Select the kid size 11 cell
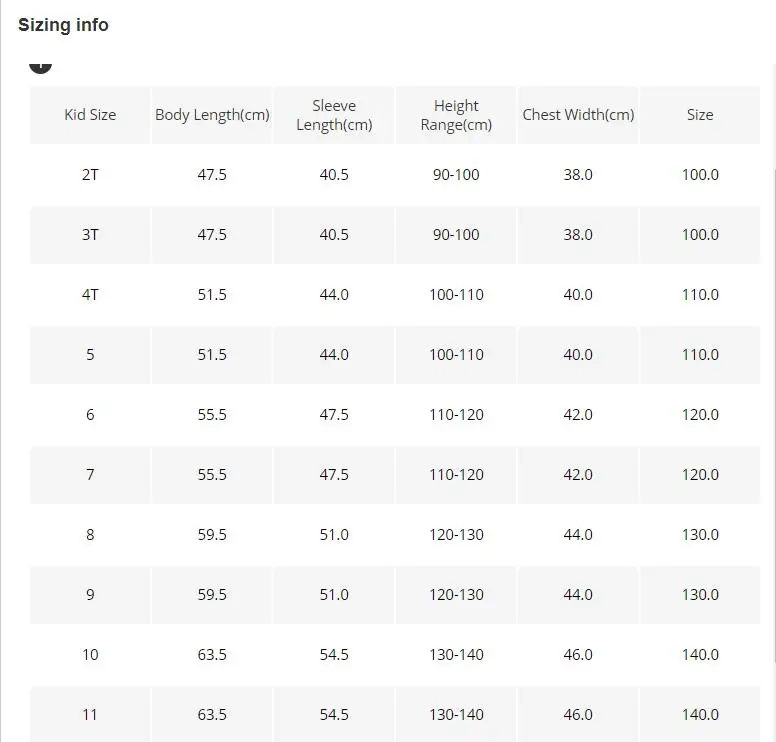This screenshot has height=742, width=776. tap(90, 714)
